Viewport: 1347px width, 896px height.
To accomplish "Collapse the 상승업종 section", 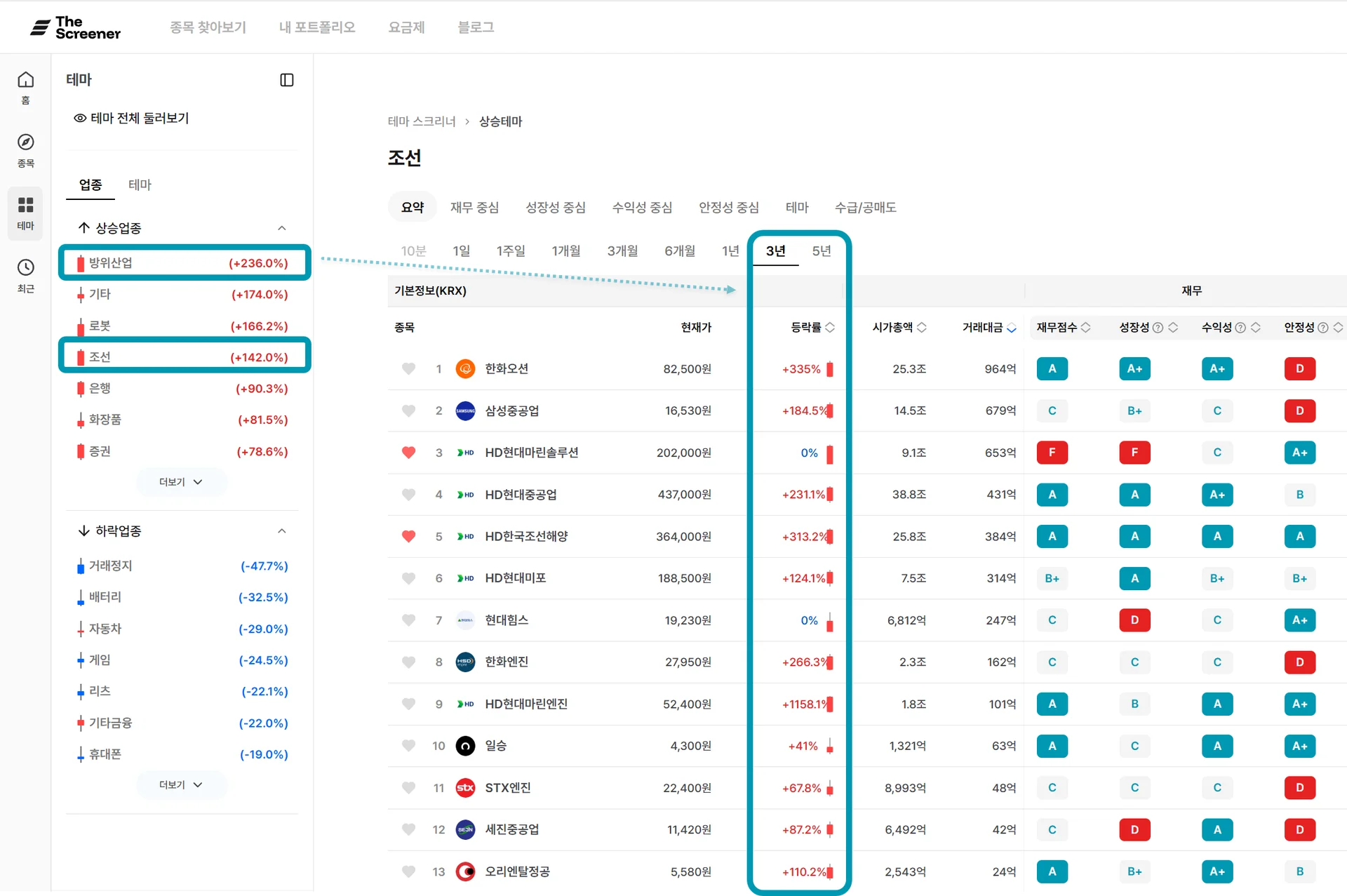I will click(282, 228).
